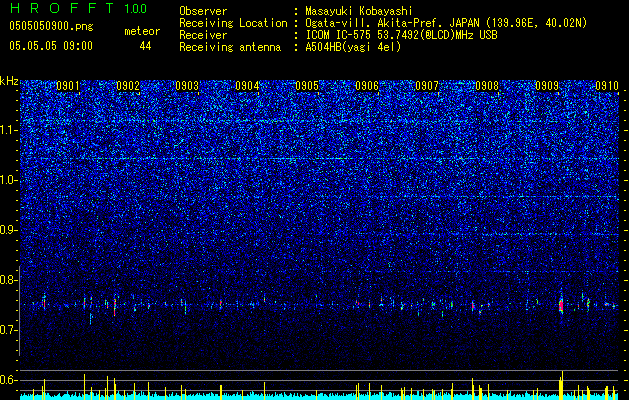The height and width of the screenshot is (400, 629).
Task: Click the 0903 time marker
Action: [x=187, y=86]
